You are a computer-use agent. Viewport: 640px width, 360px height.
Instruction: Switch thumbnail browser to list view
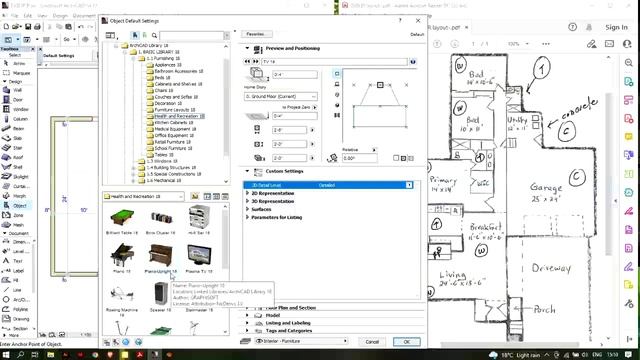point(225,197)
